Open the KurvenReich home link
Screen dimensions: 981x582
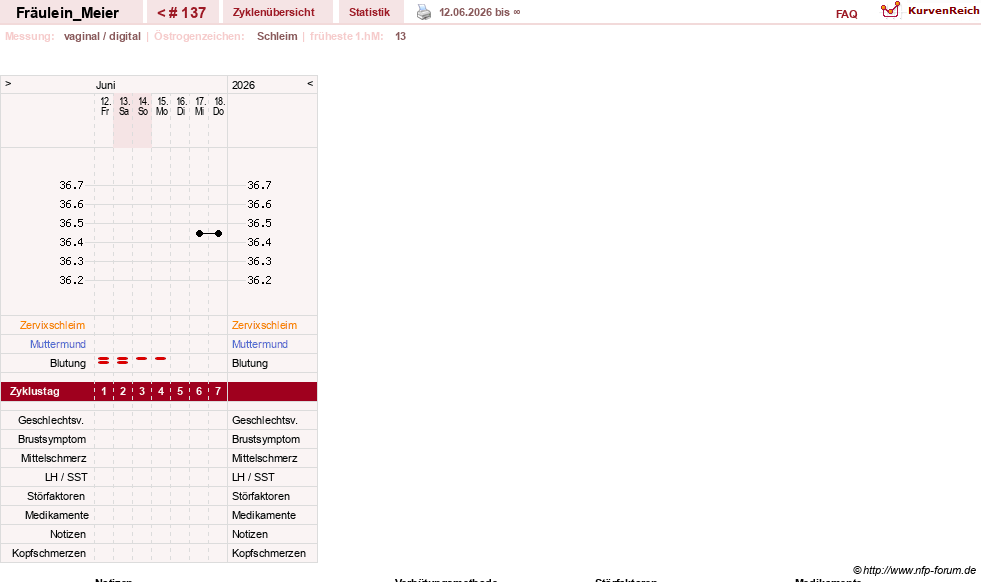[x=943, y=11]
